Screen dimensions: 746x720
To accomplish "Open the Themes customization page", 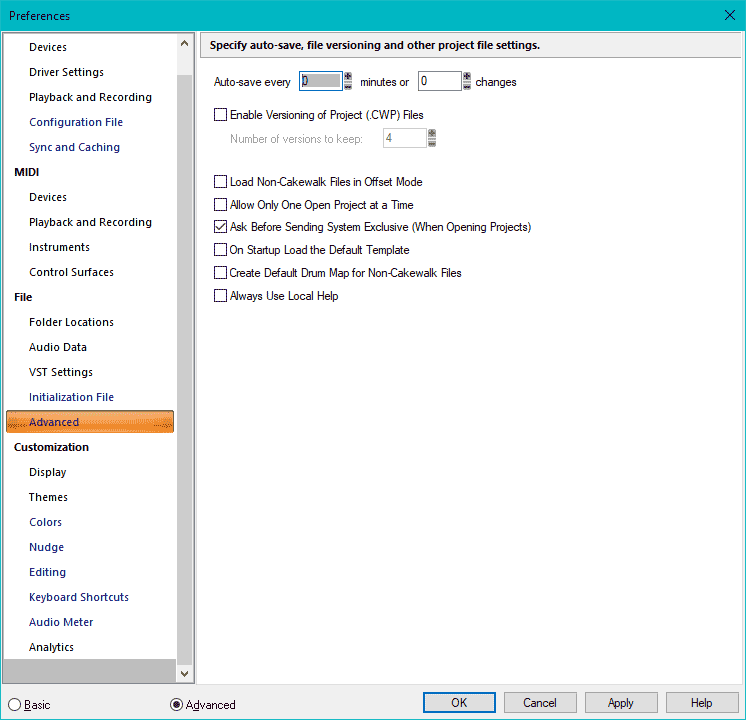I will pos(48,497).
